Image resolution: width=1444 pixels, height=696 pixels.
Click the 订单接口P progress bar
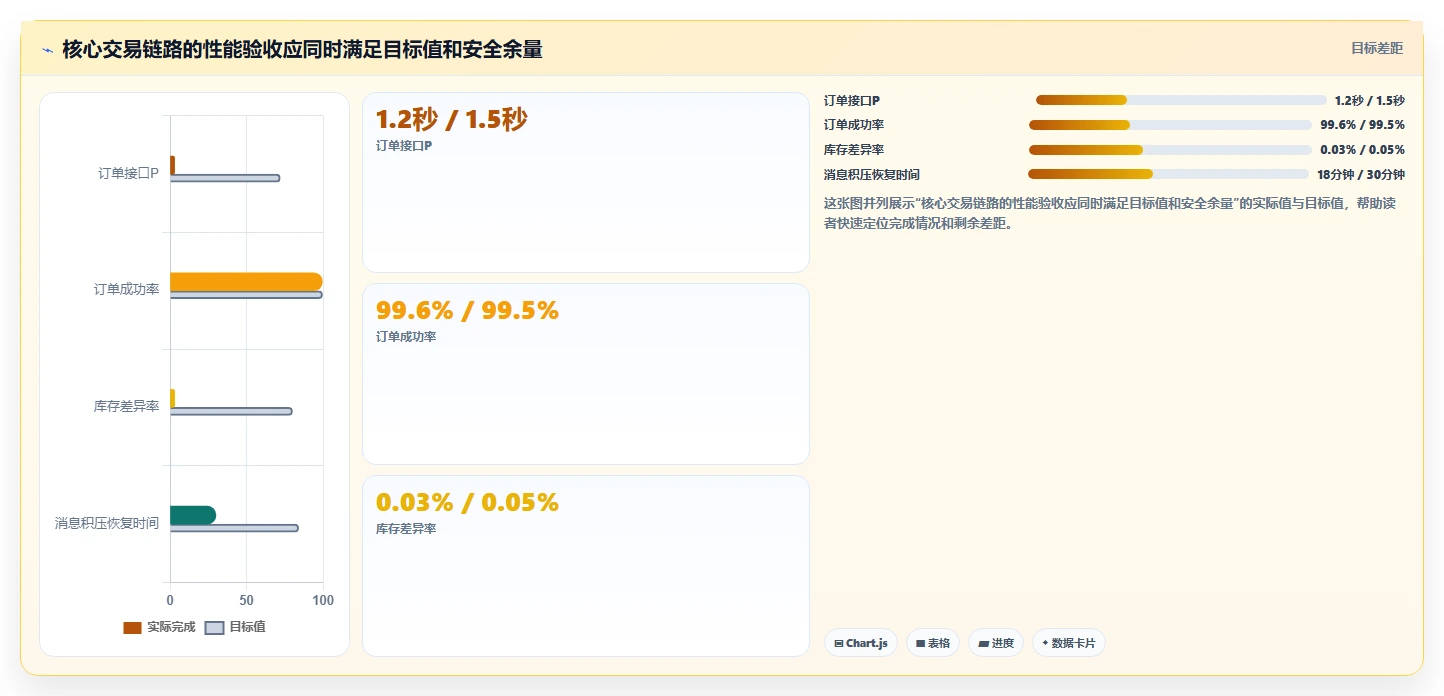coord(1181,100)
